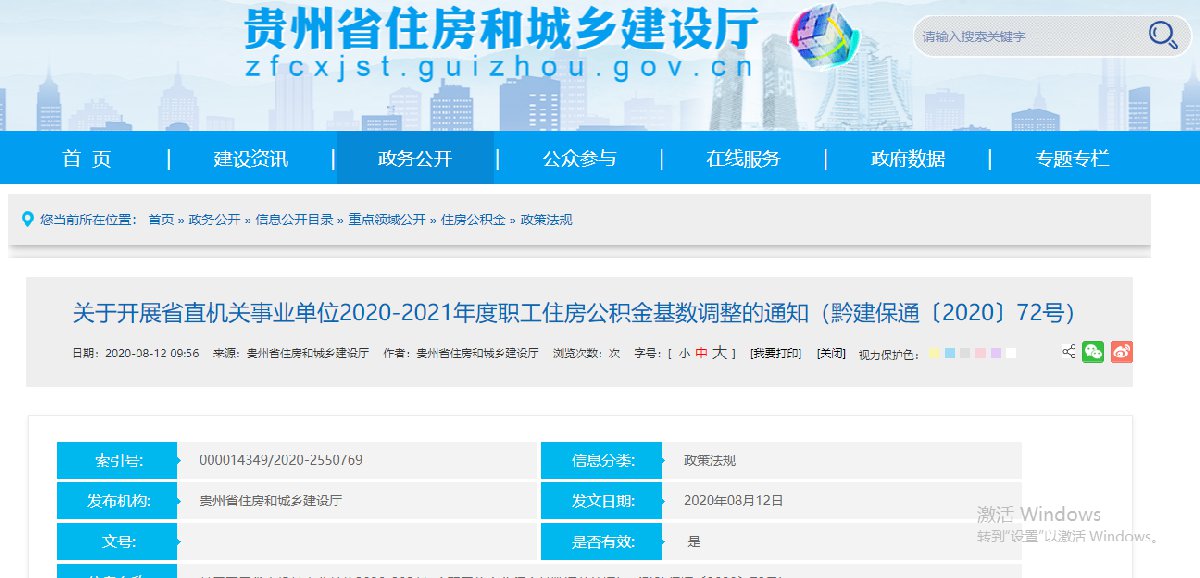This screenshot has height=578, width=1200.
Task: Open the 政务公开 navigation menu
Action: point(415,158)
